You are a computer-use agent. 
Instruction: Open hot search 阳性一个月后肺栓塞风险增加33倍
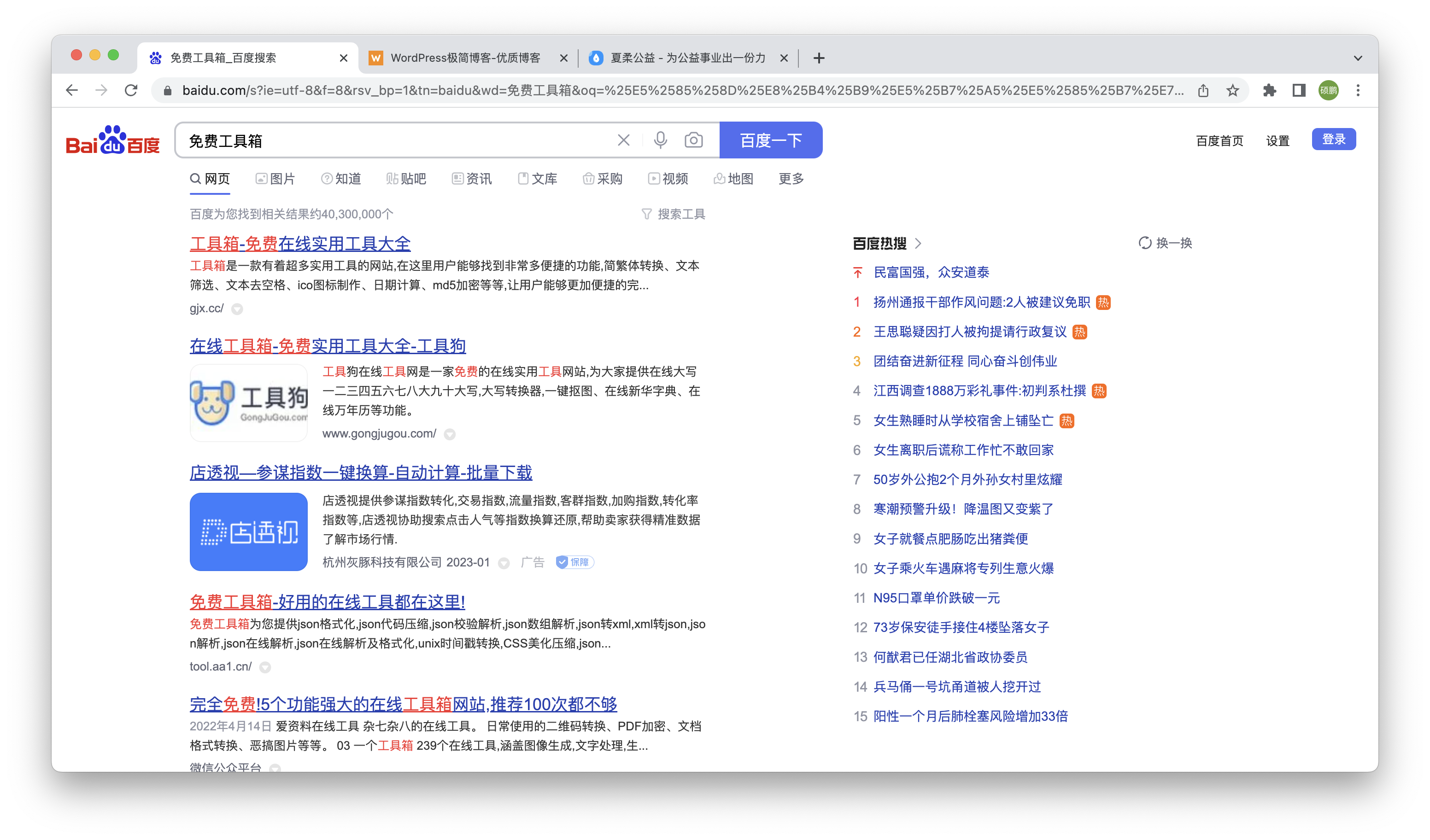(970, 717)
